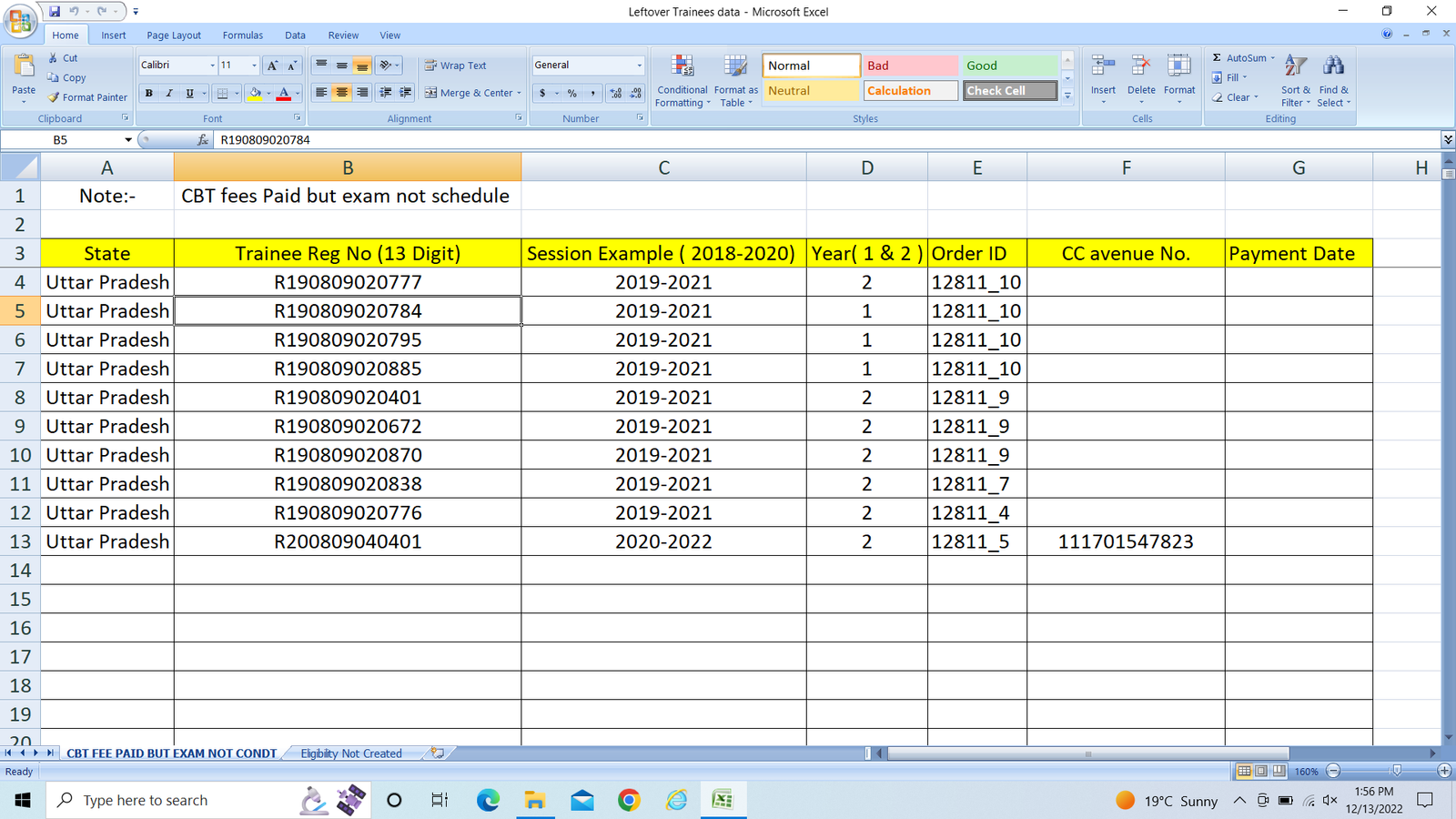The width and height of the screenshot is (1456, 819).
Task: Click the Sort & Filter icon
Action: click(1296, 67)
